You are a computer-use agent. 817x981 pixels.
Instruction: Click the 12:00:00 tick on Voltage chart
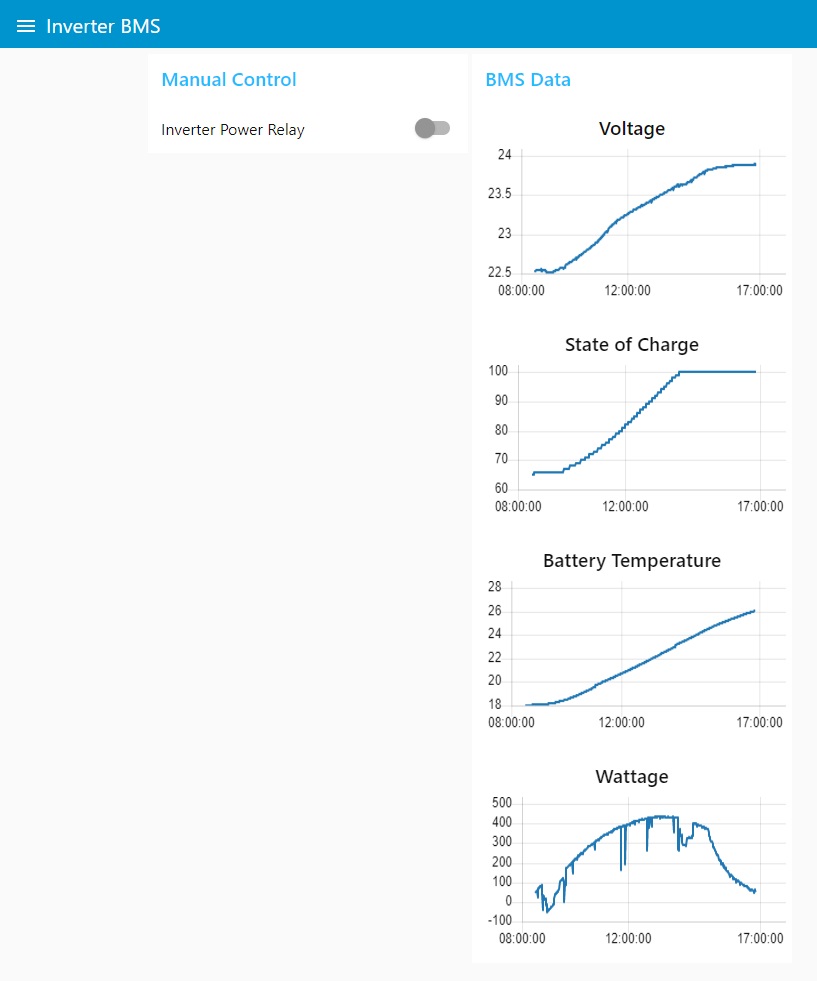tap(627, 290)
